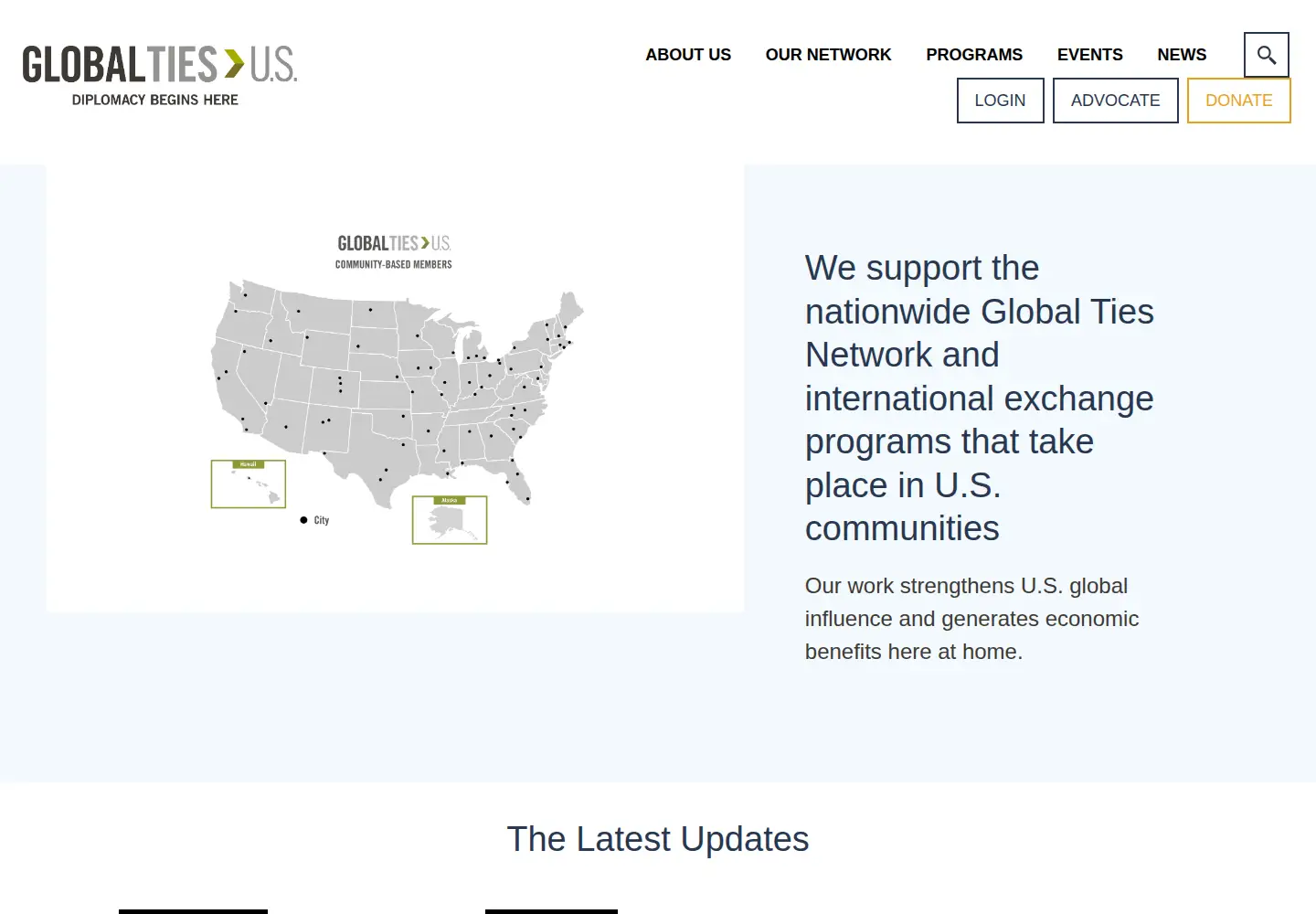The width and height of the screenshot is (1316, 914).
Task: Click the Advocate button
Action: 1115,101
